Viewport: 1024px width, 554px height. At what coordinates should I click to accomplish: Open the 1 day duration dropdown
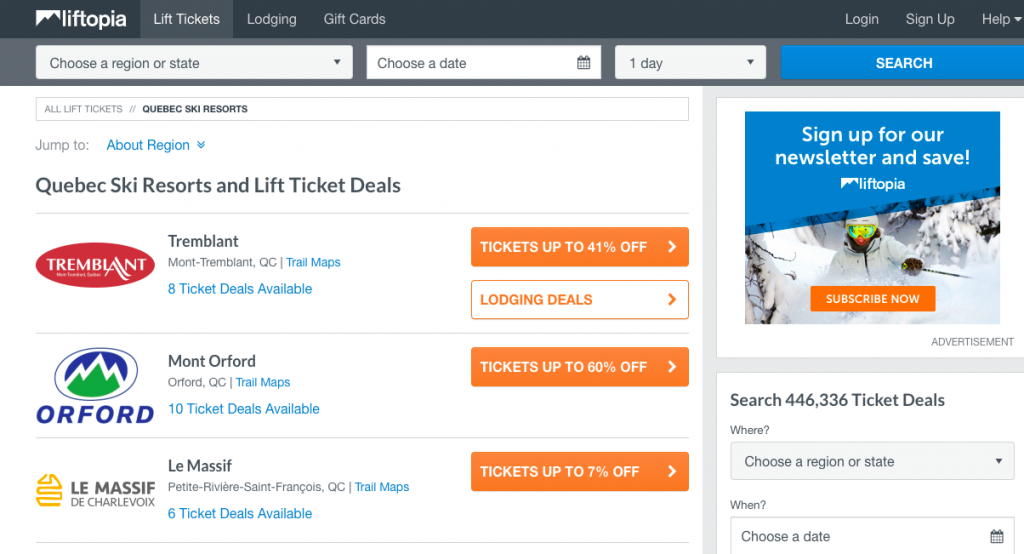coord(690,63)
